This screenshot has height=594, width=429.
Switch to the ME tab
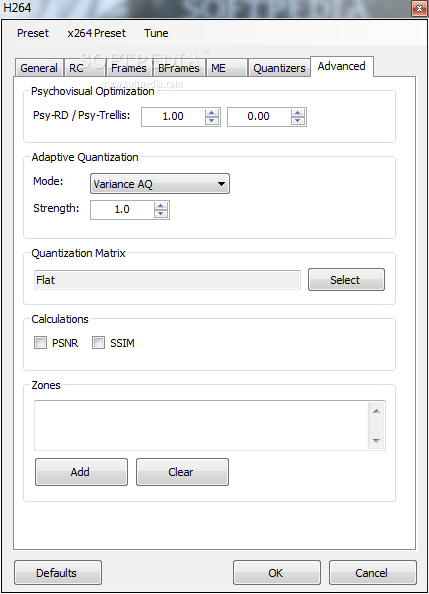tap(226, 68)
